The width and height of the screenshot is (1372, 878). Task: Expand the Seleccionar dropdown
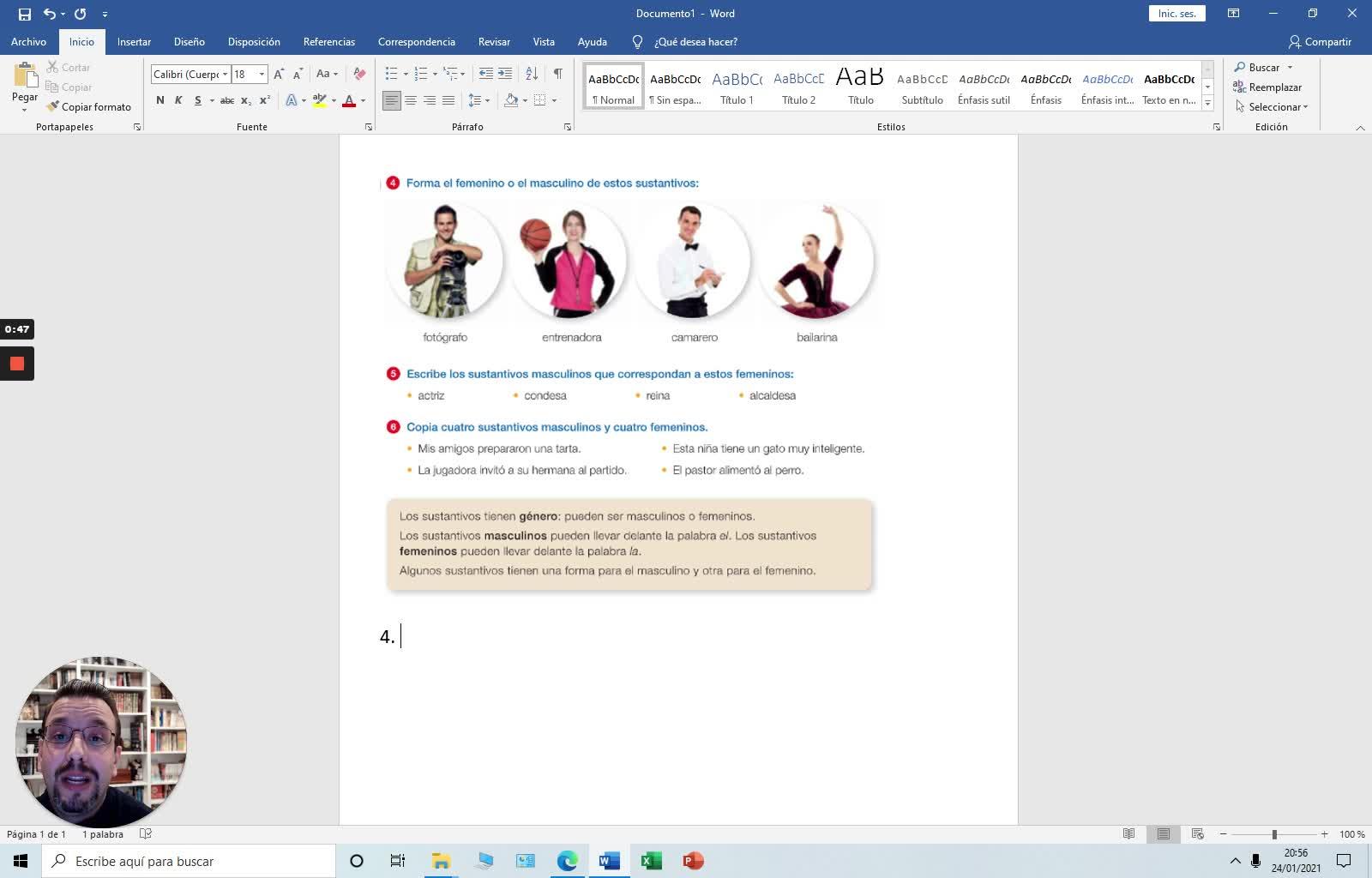1273,107
